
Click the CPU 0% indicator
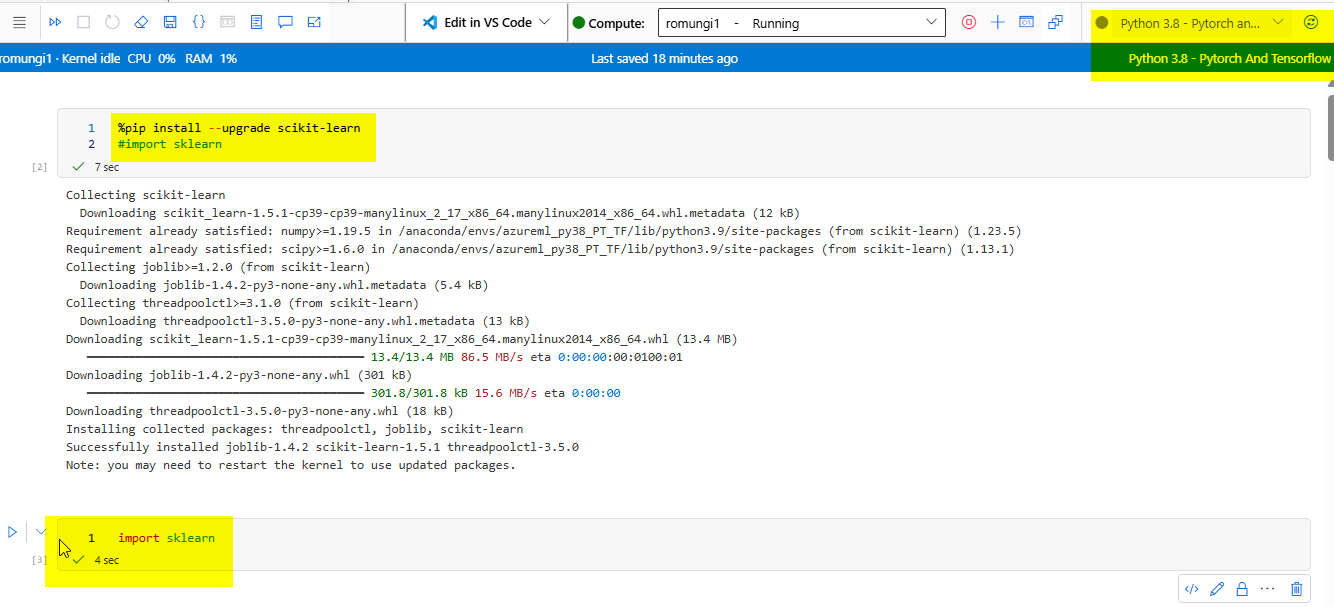152,59
